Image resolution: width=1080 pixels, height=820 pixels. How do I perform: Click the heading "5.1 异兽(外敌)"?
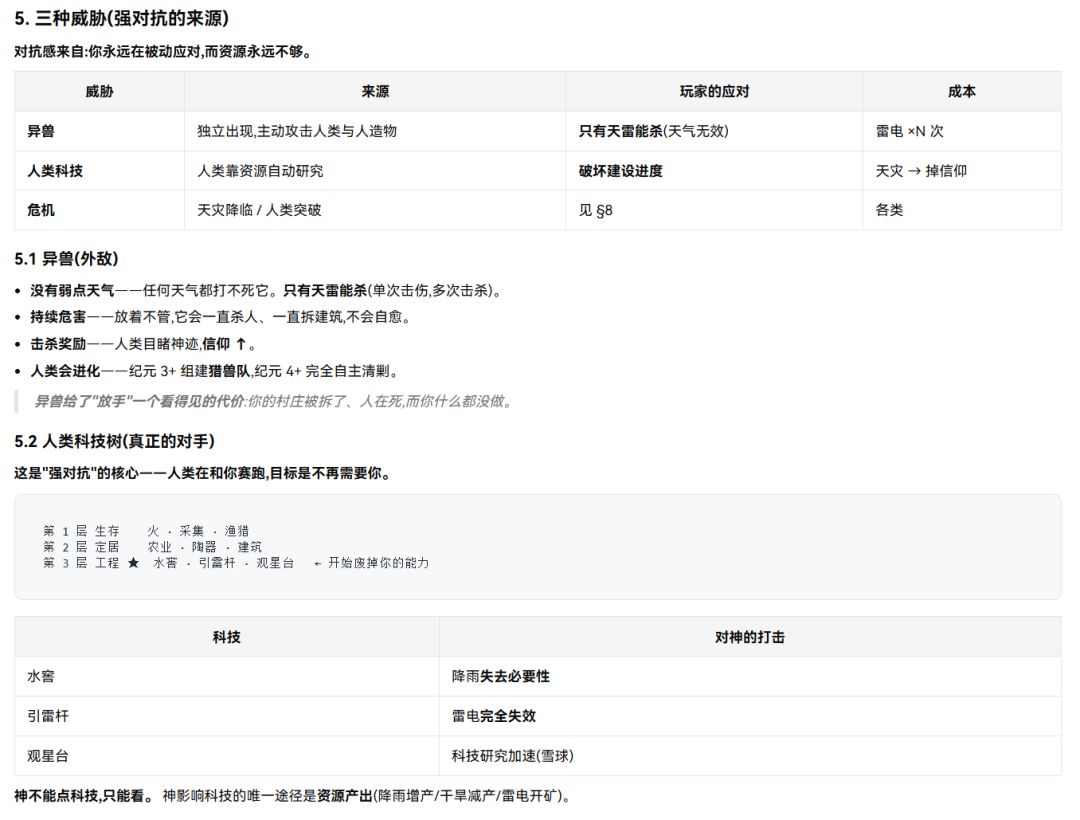coord(66,259)
